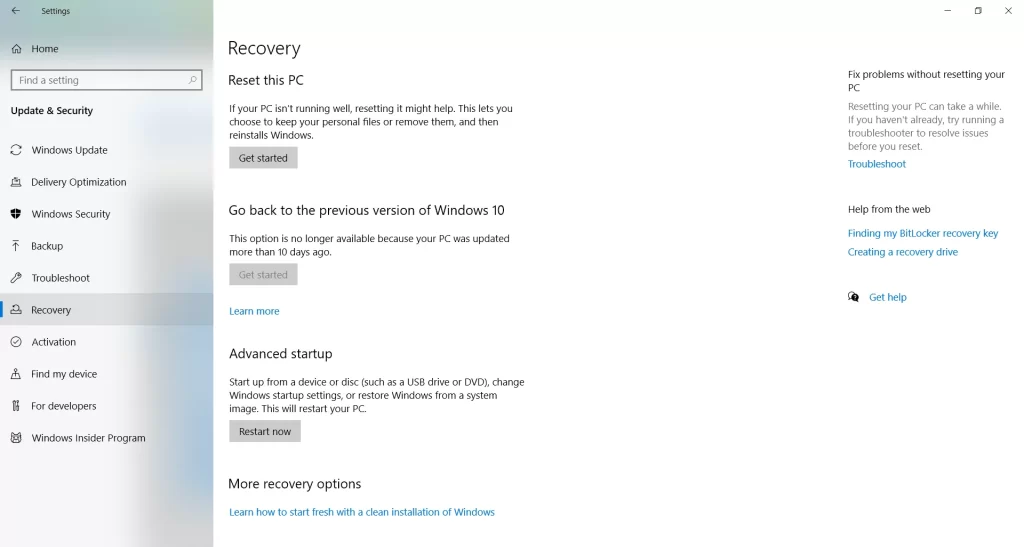Click the Troubleshoot wrench icon in sidebar
1024x547 pixels.
coord(16,277)
